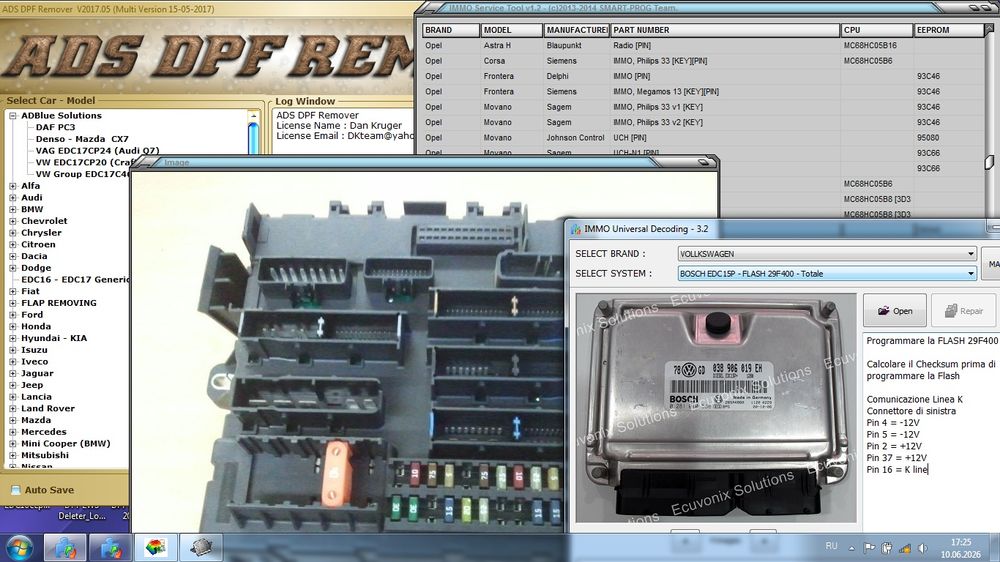Click the network signal tray icon
Viewport: 1000px width, 562px height.
(x=904, y=547)
